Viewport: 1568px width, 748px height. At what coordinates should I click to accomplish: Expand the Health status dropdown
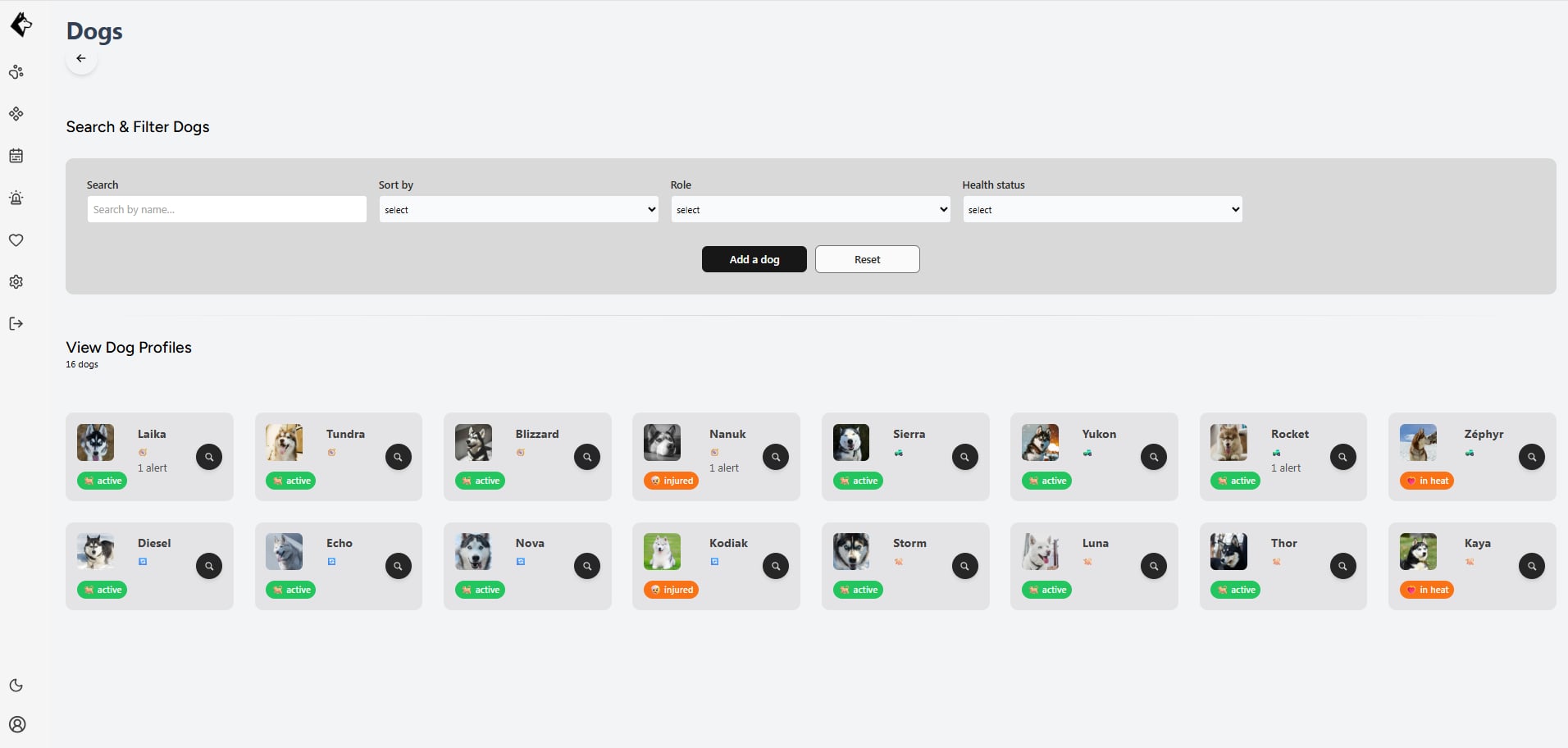coord(1102,209)
